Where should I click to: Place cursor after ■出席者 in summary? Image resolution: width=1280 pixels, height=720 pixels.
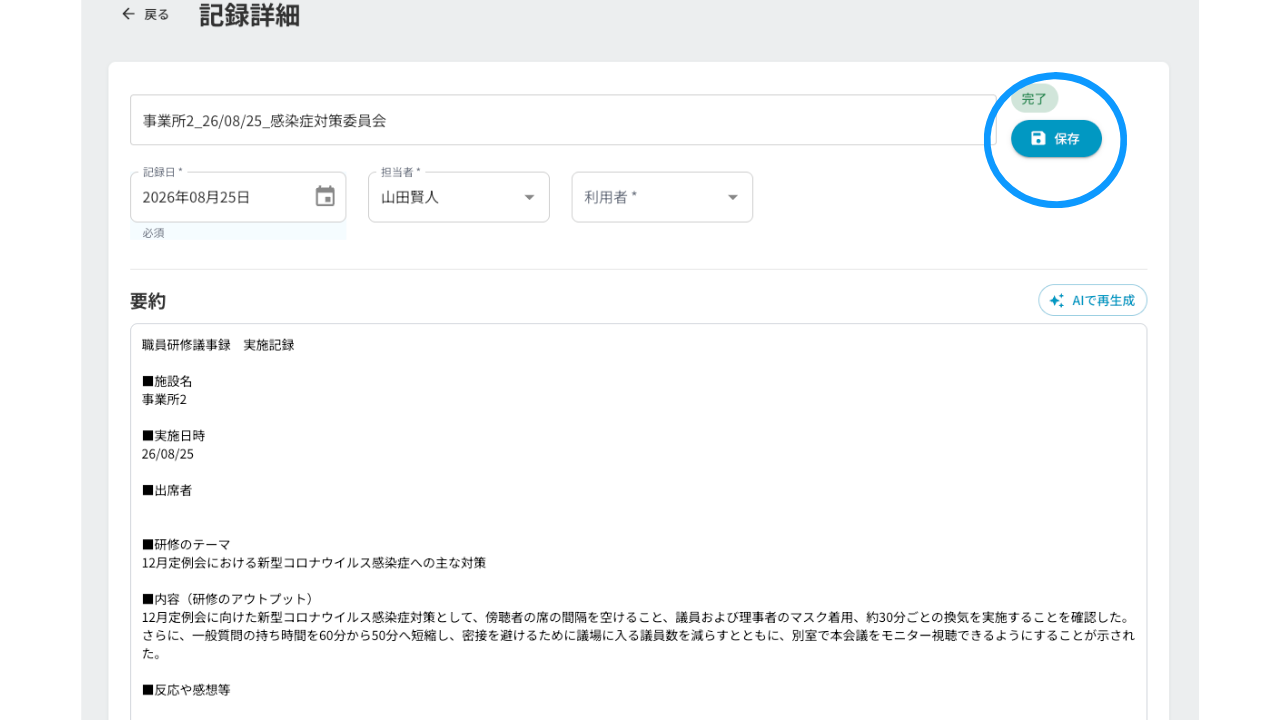pos(194,490)
